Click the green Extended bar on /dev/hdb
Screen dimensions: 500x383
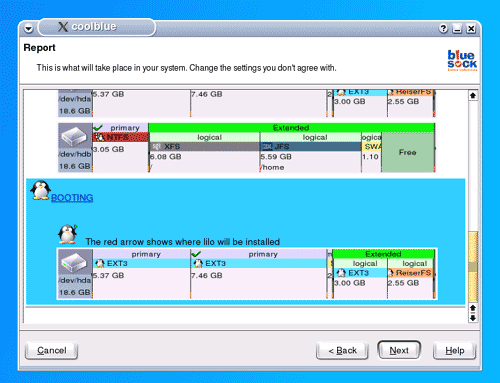coord(291,128)
